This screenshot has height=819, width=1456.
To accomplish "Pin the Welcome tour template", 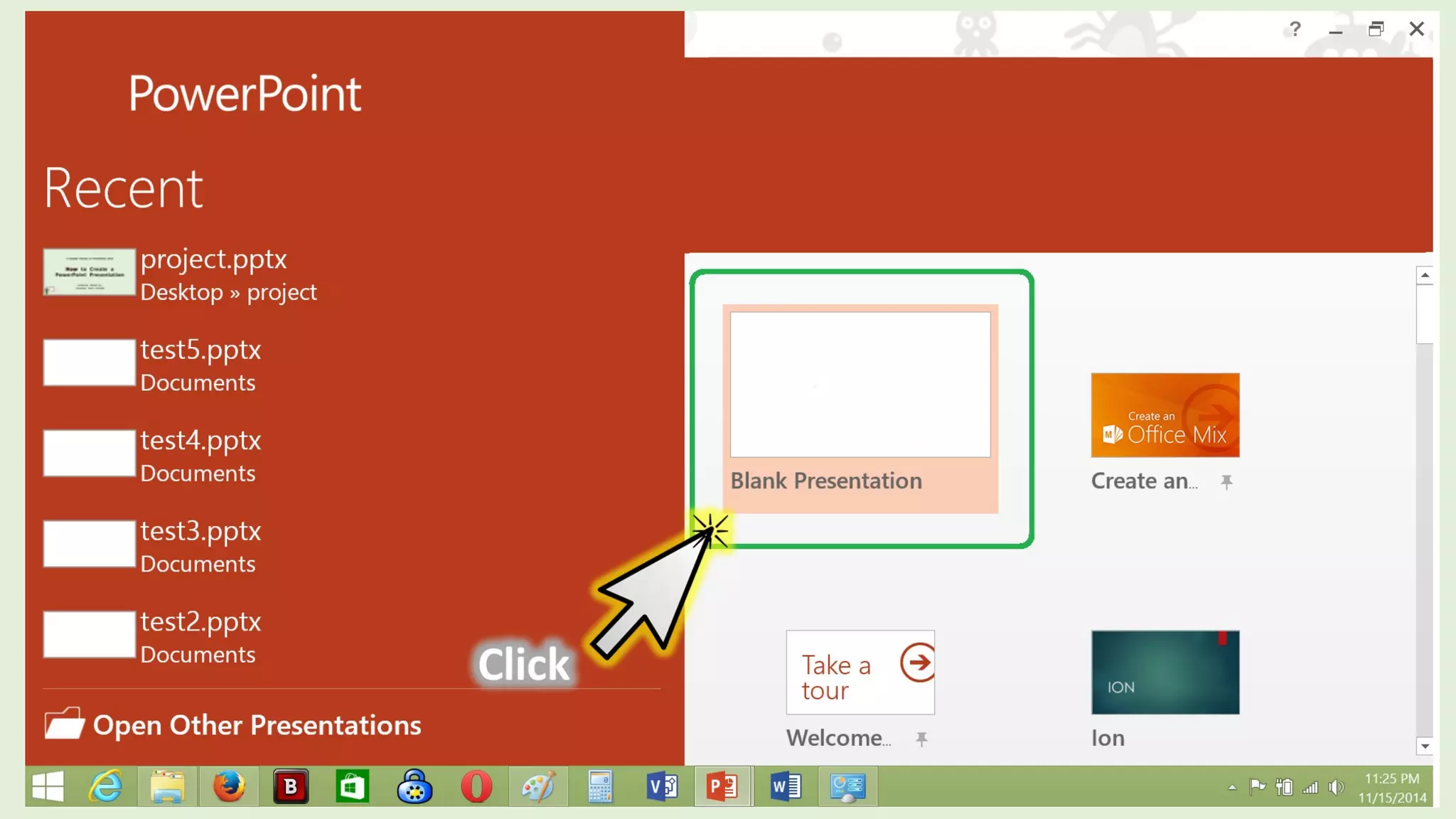I will [x=921, y=739].
